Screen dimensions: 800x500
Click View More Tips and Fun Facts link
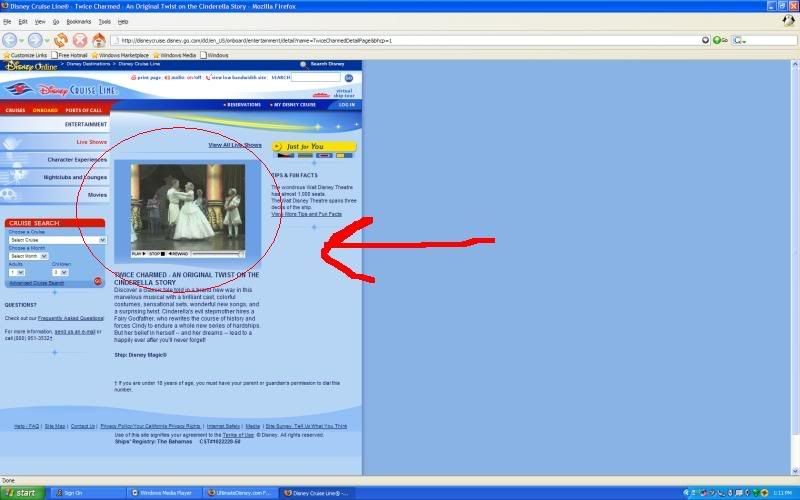pyautogui.click(x=307, y=214)
